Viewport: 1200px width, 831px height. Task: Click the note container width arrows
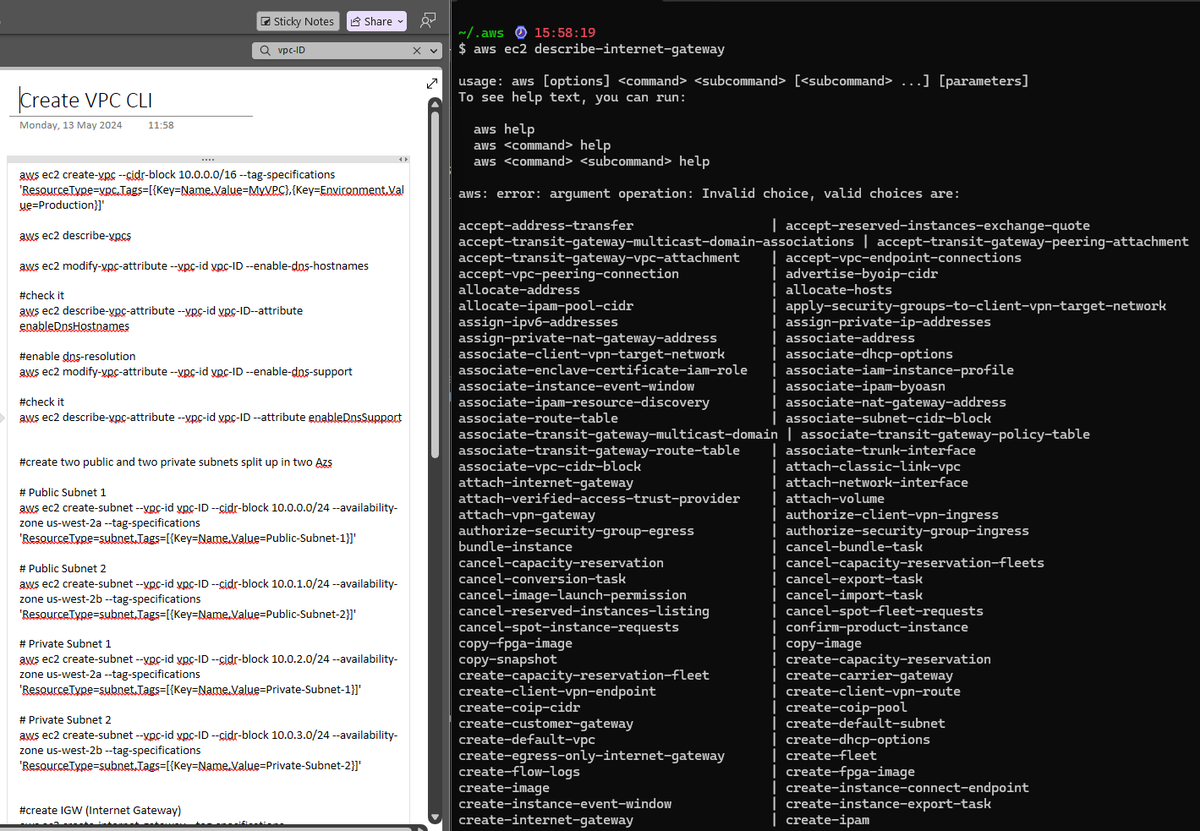[x=403, y=160]
